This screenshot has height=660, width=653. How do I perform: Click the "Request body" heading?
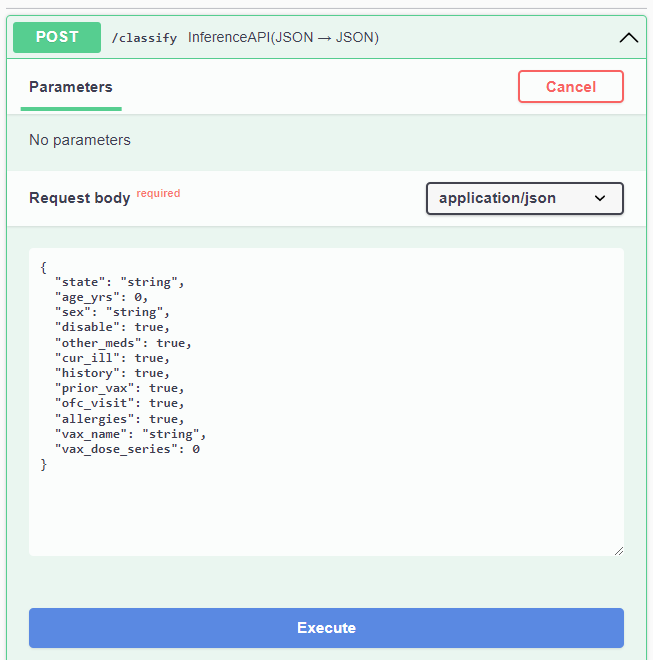pyautogui.click(x=80, y=198)
